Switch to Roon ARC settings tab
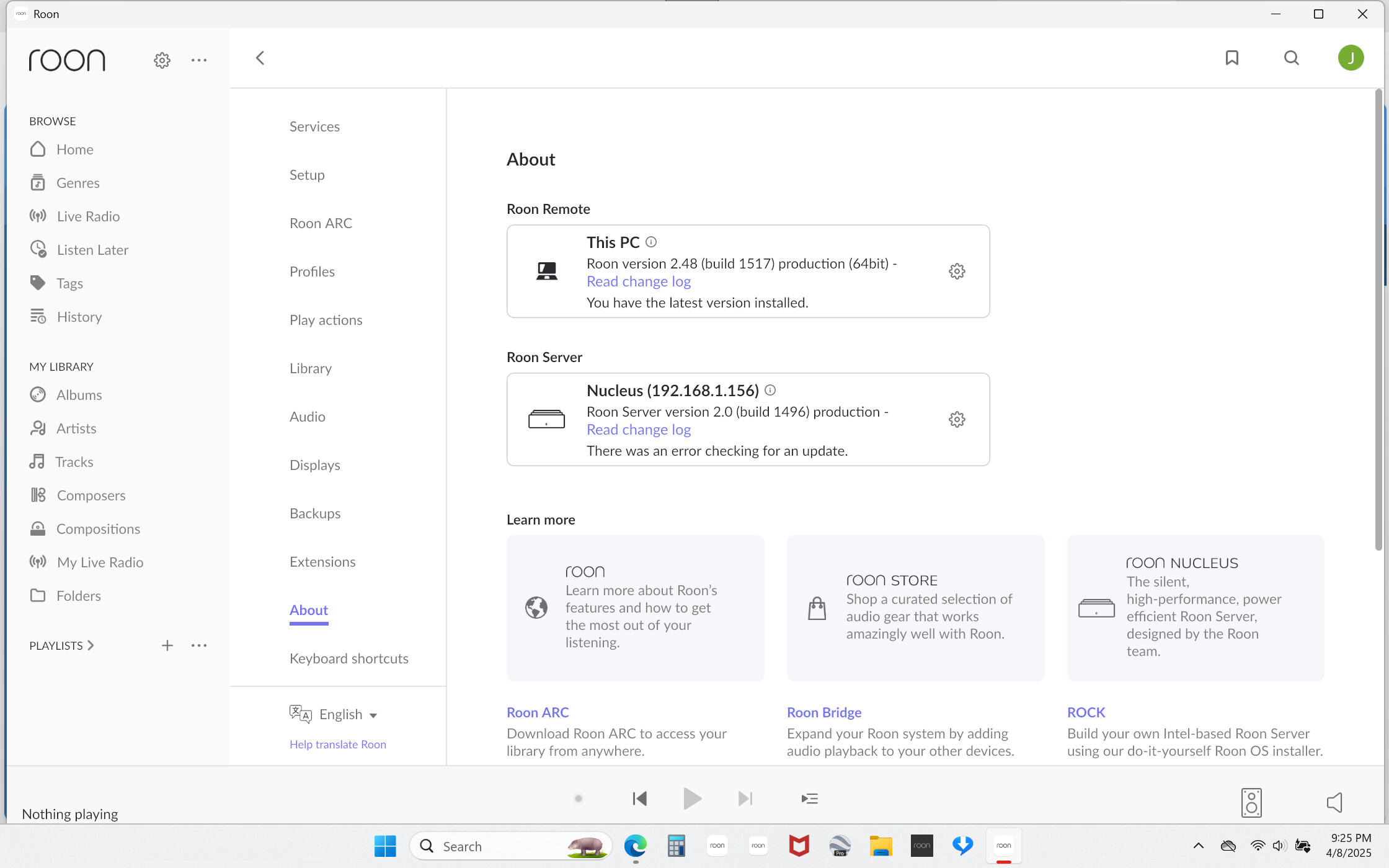 pyautogui.click(x=321, y=223)
